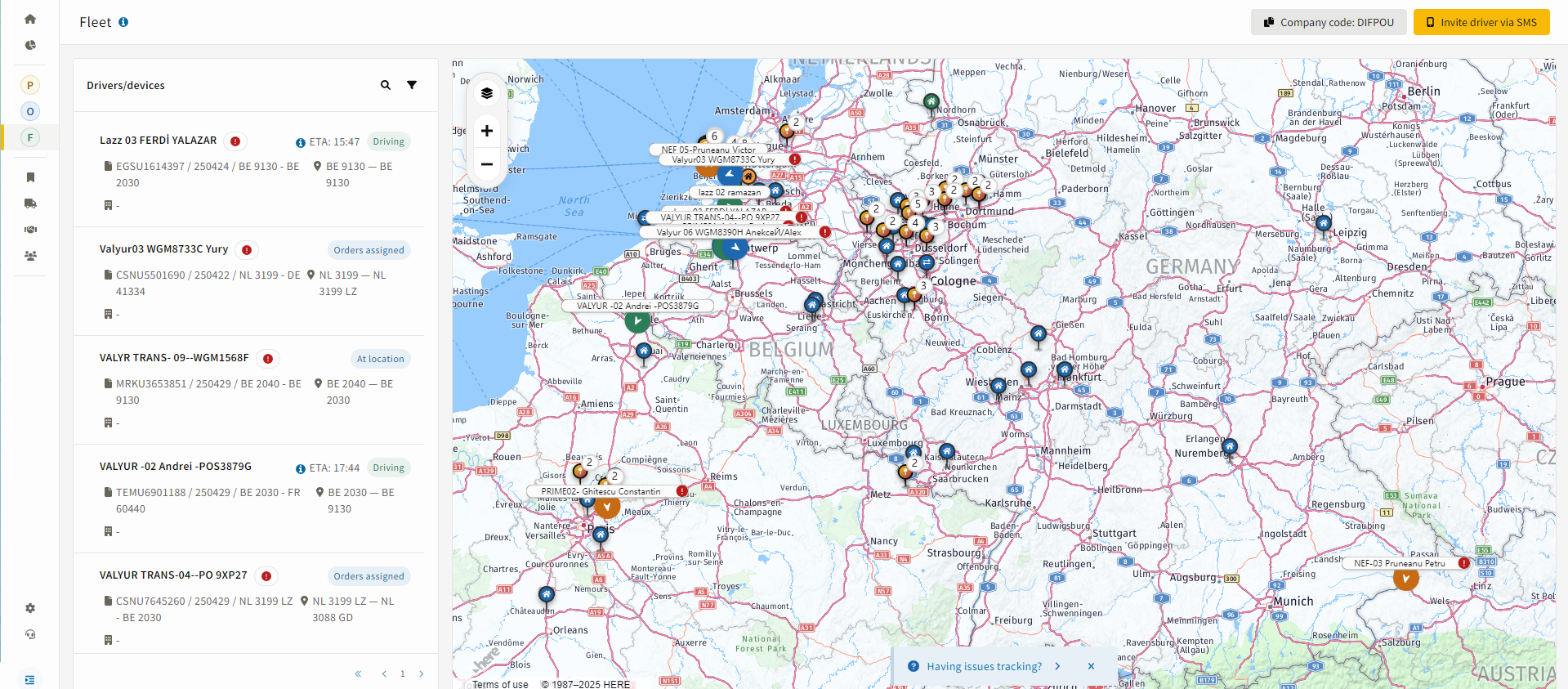Viewport: 1568px width, 689px height.
Task: Open the handshake icon in sidebar
Action: [x=30, y=230]
